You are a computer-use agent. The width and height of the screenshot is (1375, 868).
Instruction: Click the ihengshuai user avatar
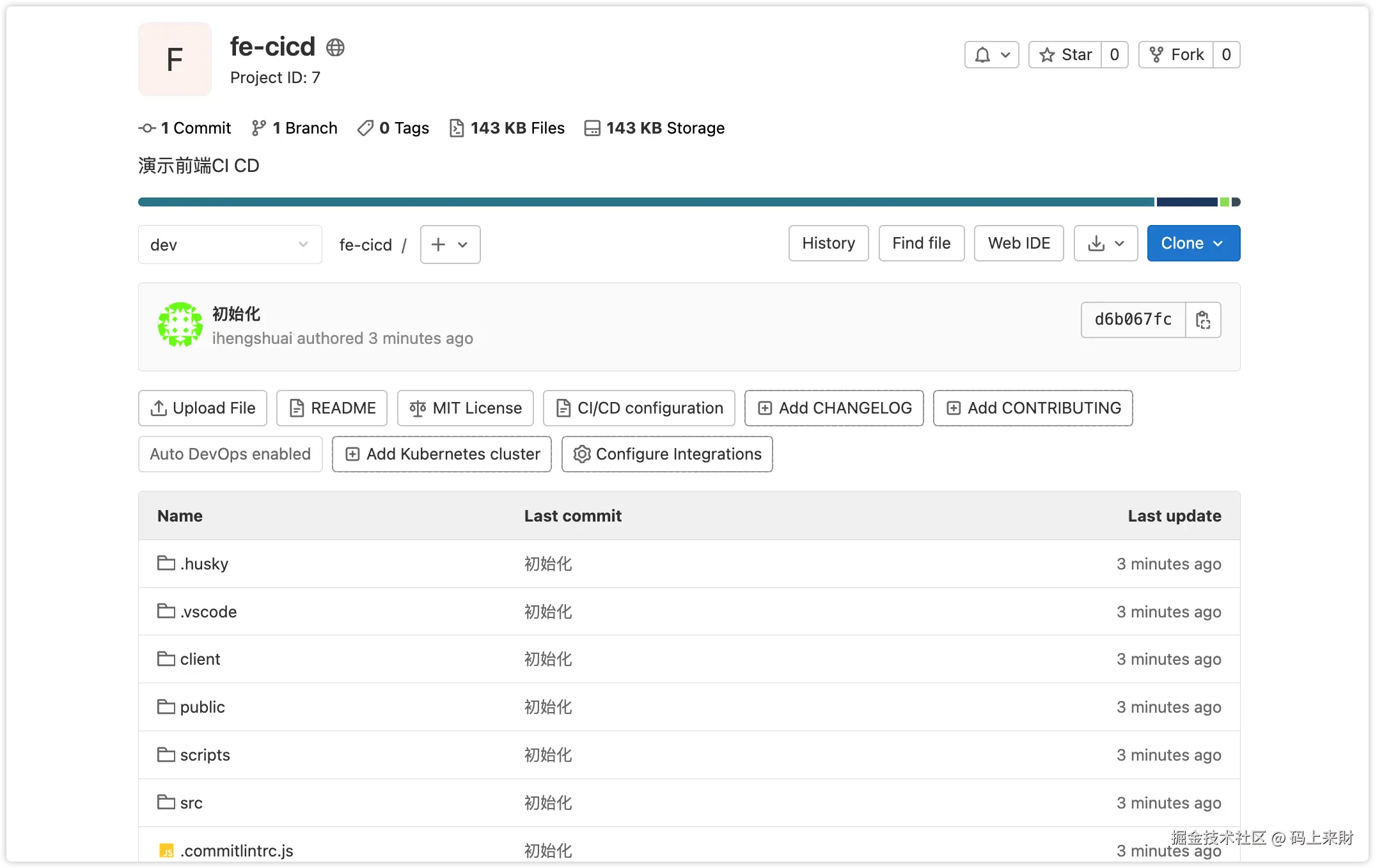pos(180,325)
